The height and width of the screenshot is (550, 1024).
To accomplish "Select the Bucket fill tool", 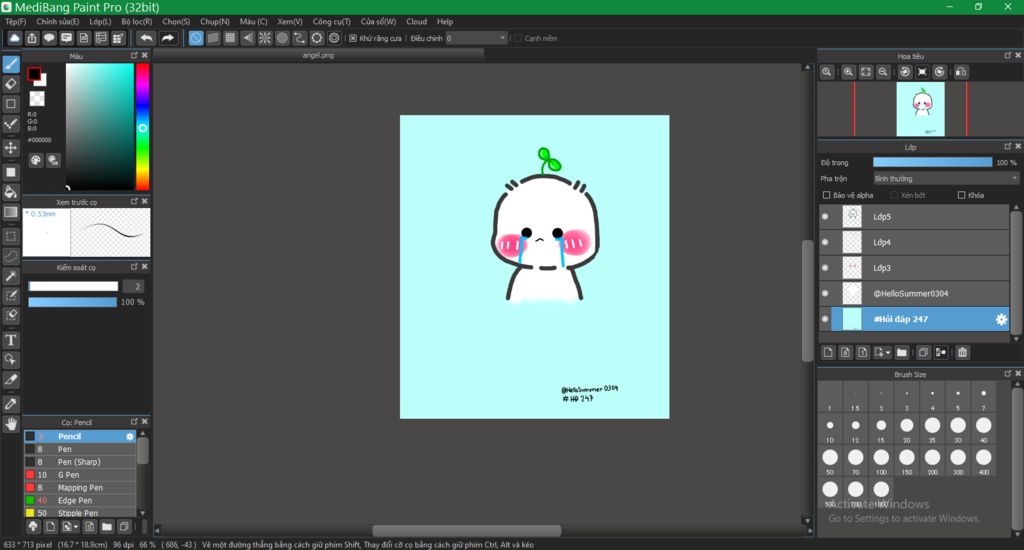I will 10,192.
